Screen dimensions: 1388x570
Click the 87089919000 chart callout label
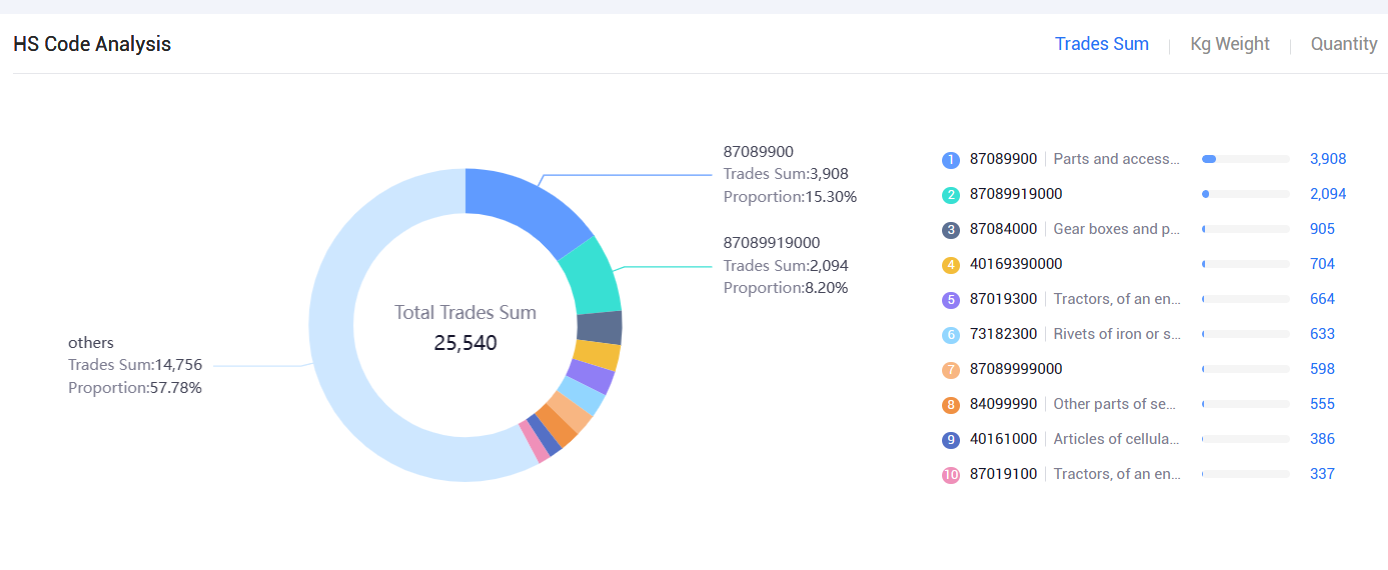[x=787, y=265]
